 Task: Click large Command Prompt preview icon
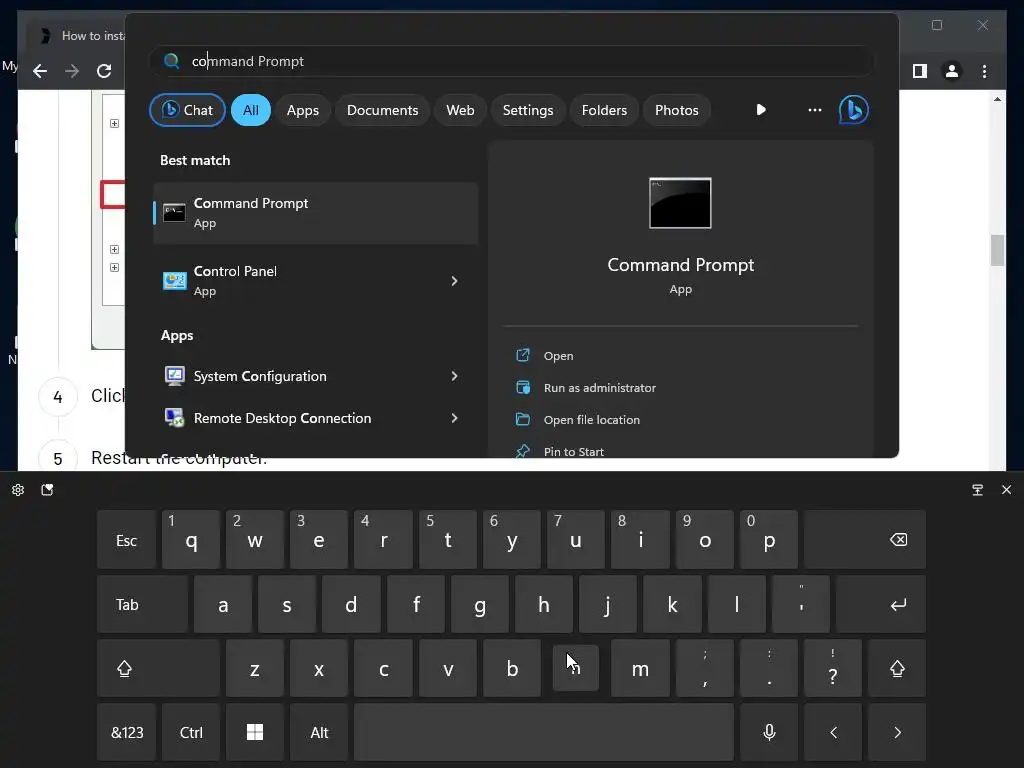(x=680, y=203)
